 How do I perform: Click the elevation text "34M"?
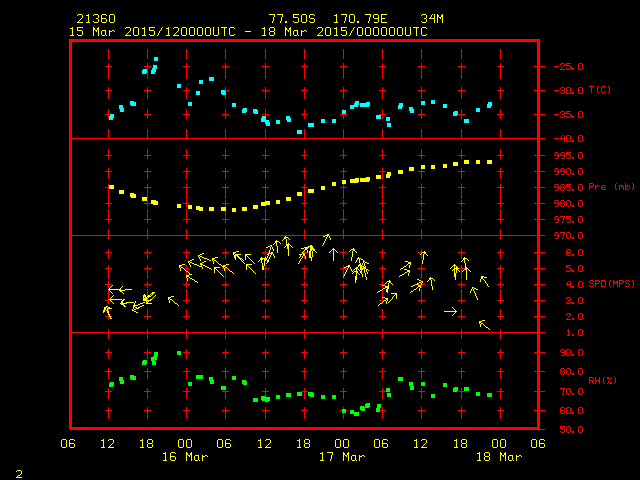(x=432, y=19)
